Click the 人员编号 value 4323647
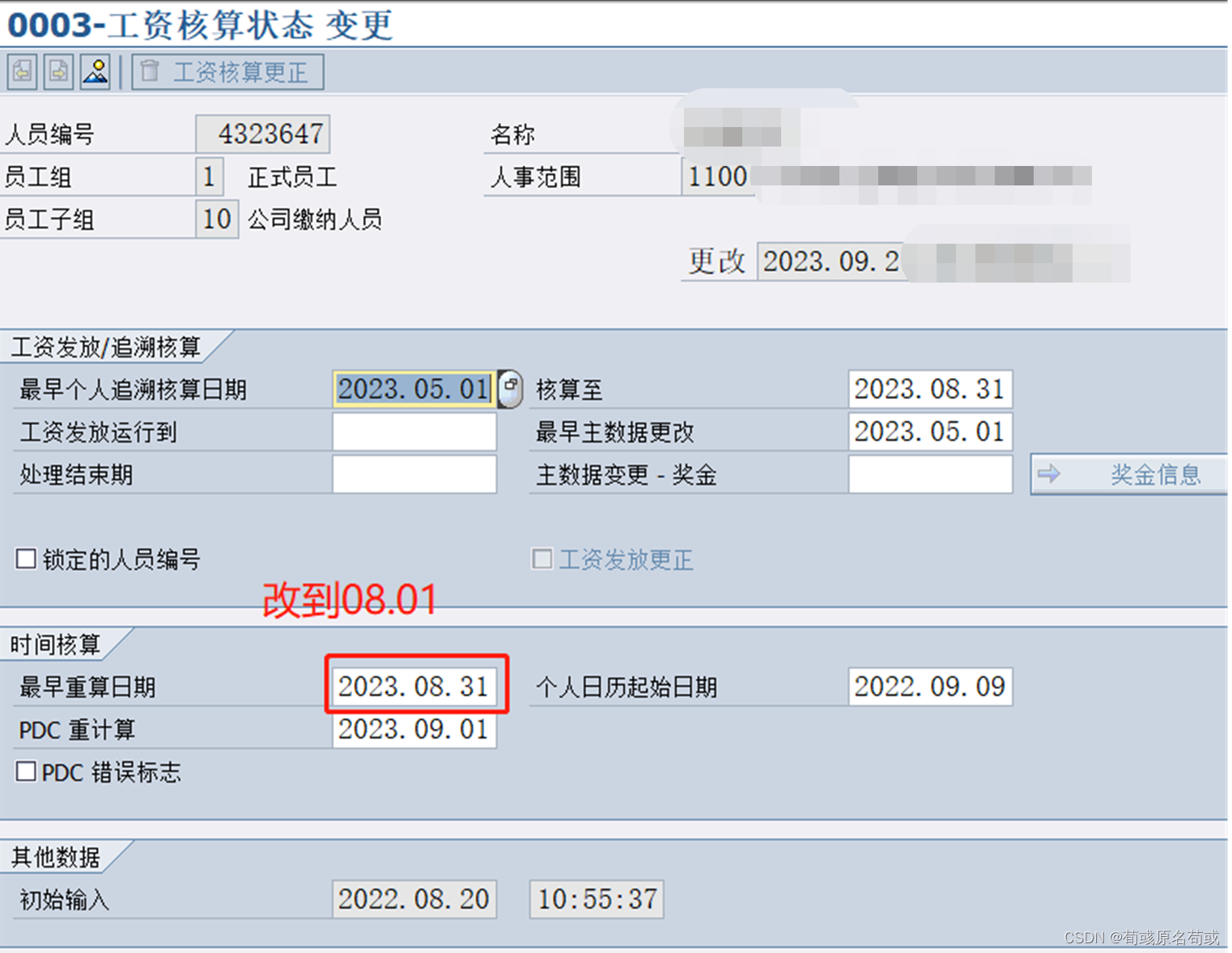 (x=263, y=134)
